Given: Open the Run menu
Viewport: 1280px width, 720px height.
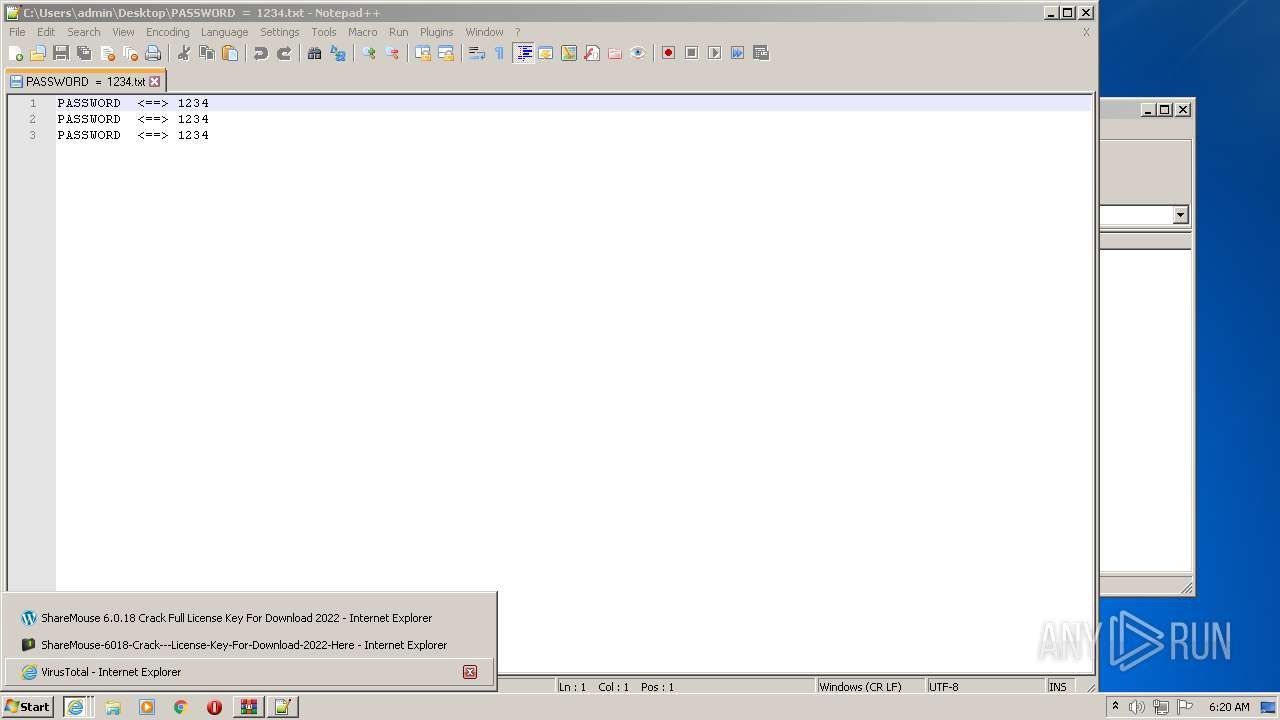Looking at the screenshot, I should [x=399, y=32].
